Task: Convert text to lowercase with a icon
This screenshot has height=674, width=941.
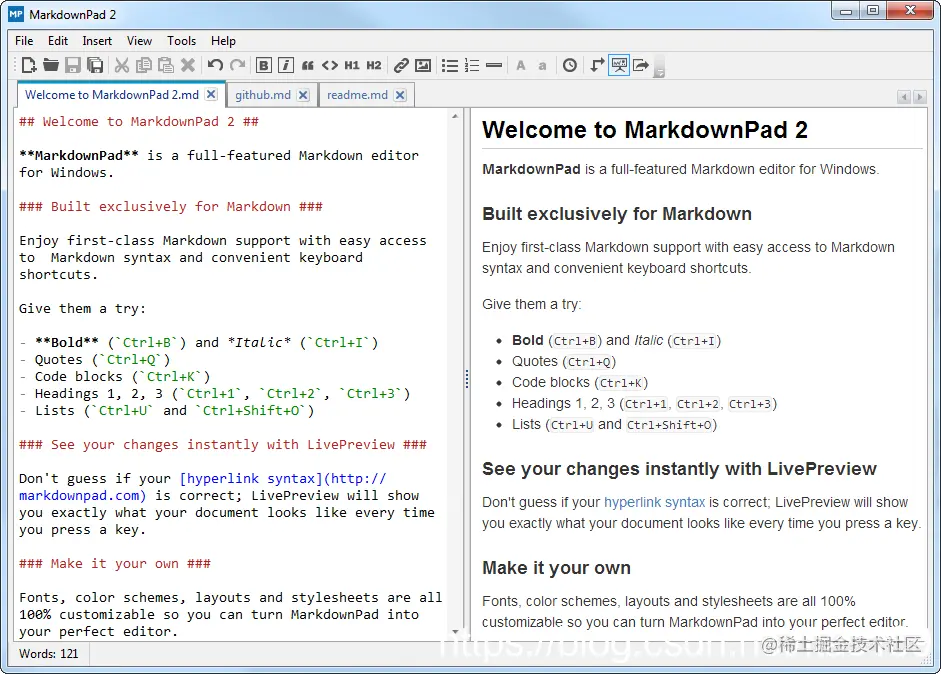Action: (x=543, y=65)
